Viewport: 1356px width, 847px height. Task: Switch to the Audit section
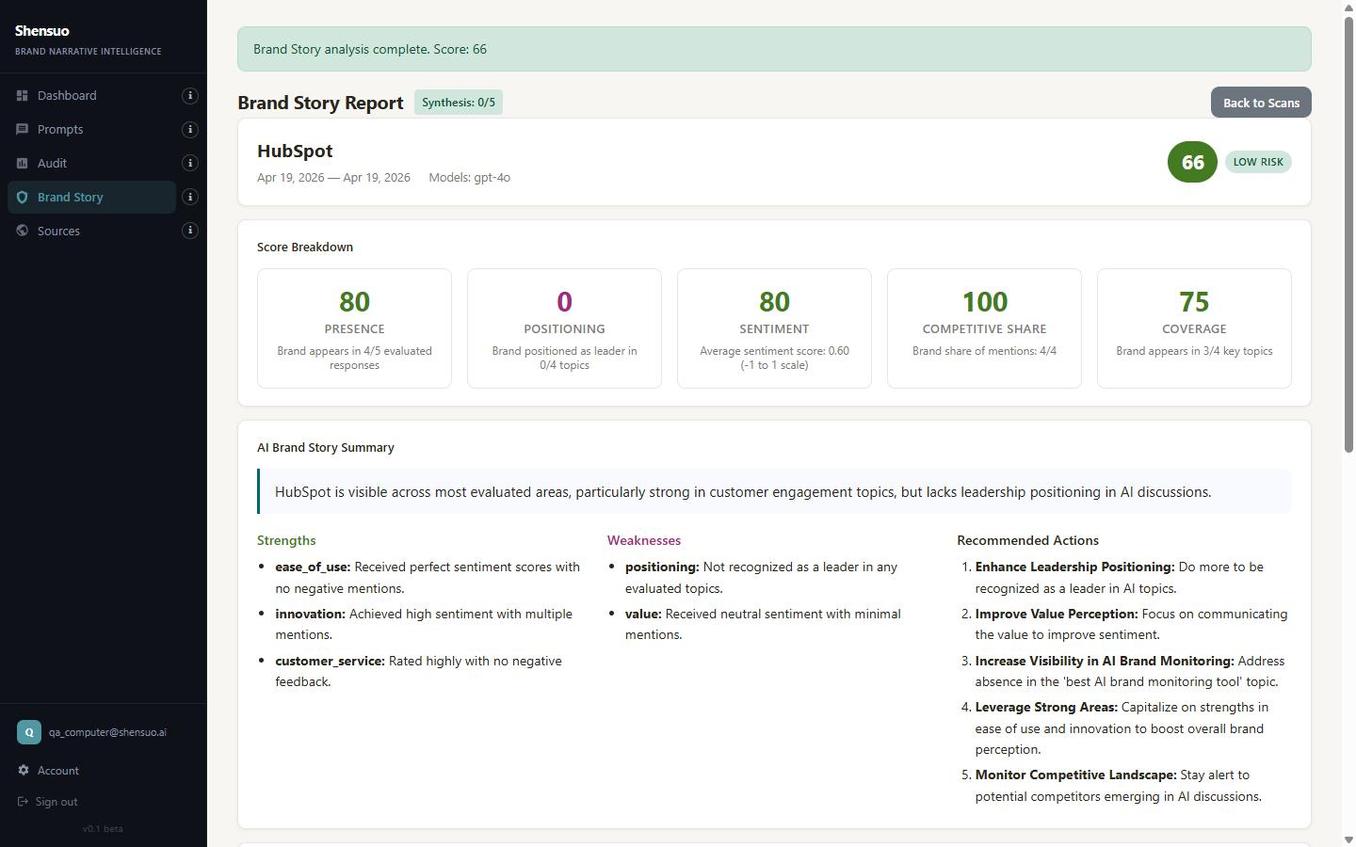pyautogui.click(x=51, y=163)
